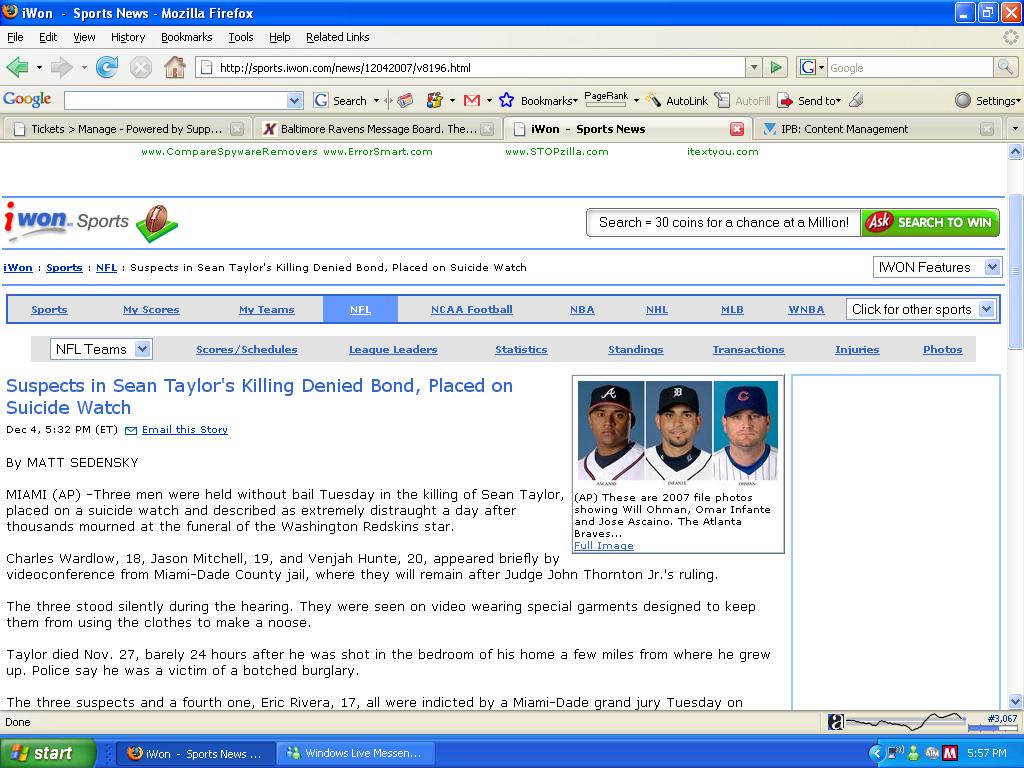
Task: Click the Bookmarks star icon in toolbar
Action: 507,100
